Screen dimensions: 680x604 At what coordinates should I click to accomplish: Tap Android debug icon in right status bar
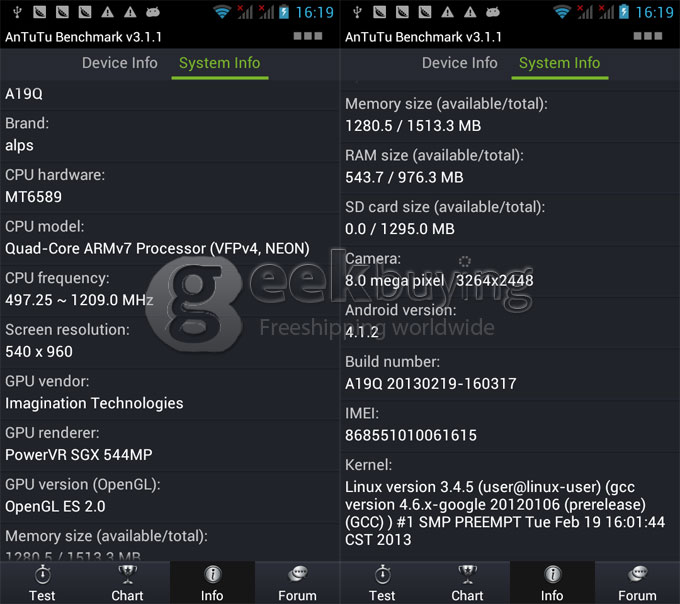point(493,12)
